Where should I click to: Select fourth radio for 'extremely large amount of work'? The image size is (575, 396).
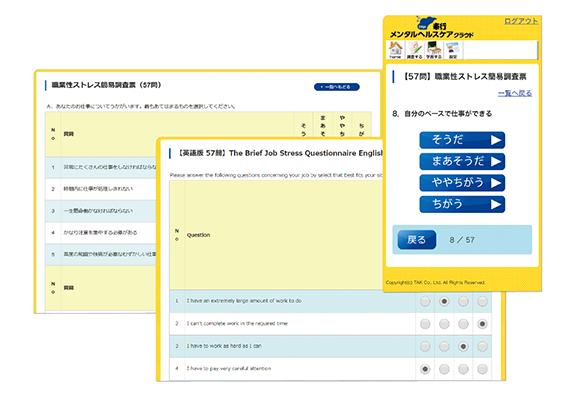(482, 302)
